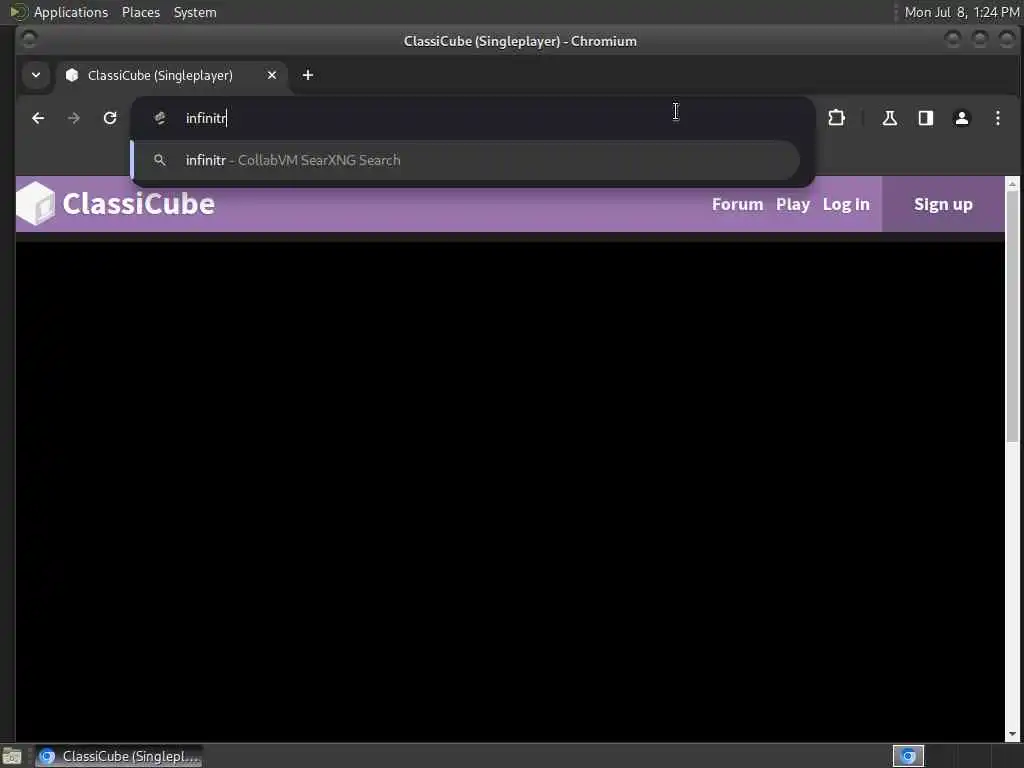Open the profile avatar menu
1024x768 pixels.
(x=961, y=118)
